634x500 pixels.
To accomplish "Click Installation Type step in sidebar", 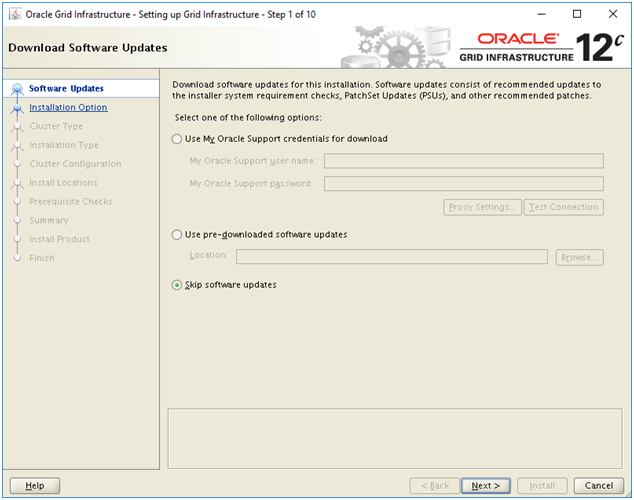I will (x=63, y=145).
